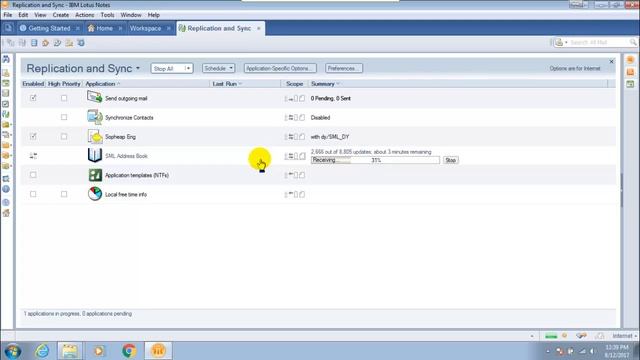Open Google Chrome from the taskbar

point(129,351)
